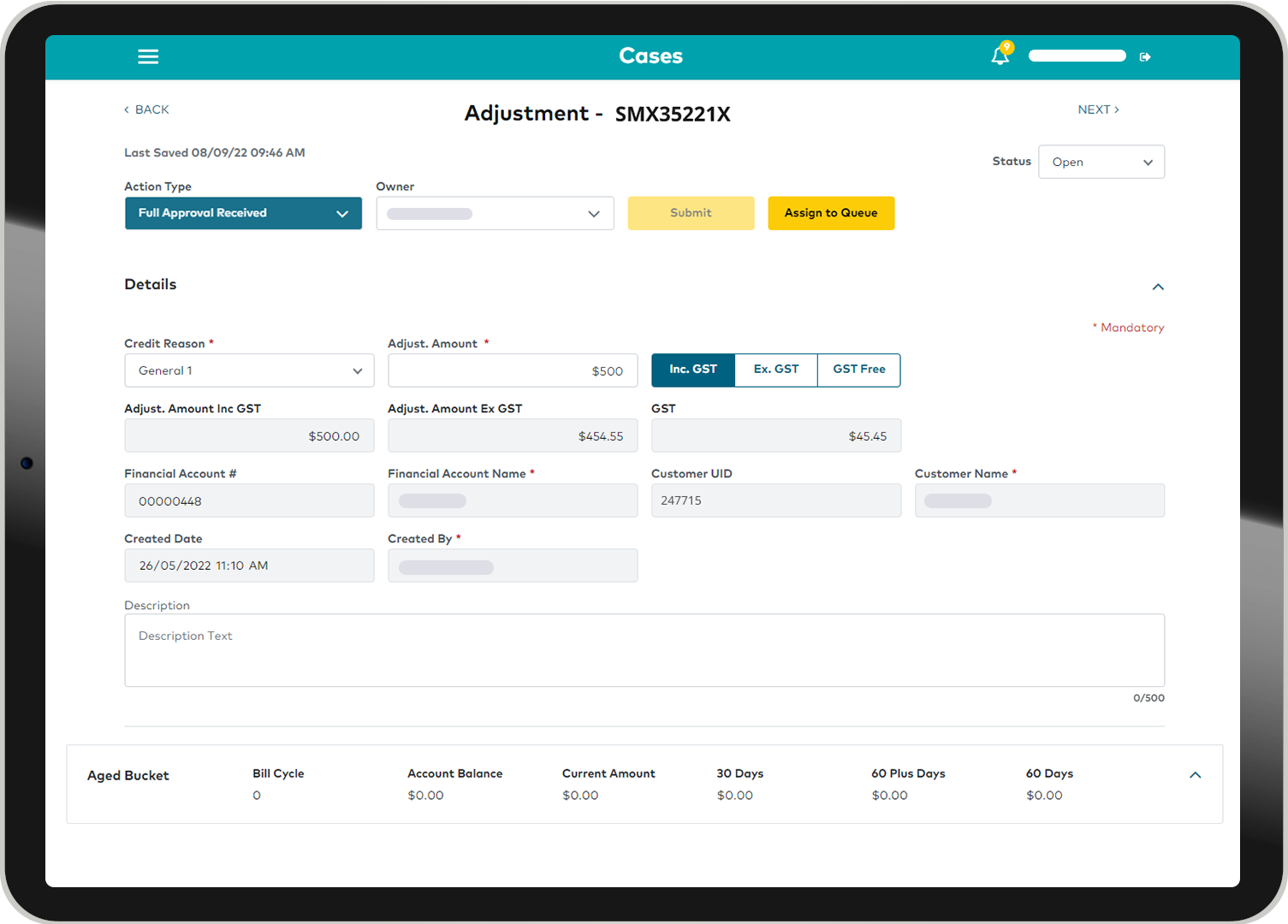Click the redacted user name in header
The width and height of the screenshot is (1288, 924).
(1077, 56)
